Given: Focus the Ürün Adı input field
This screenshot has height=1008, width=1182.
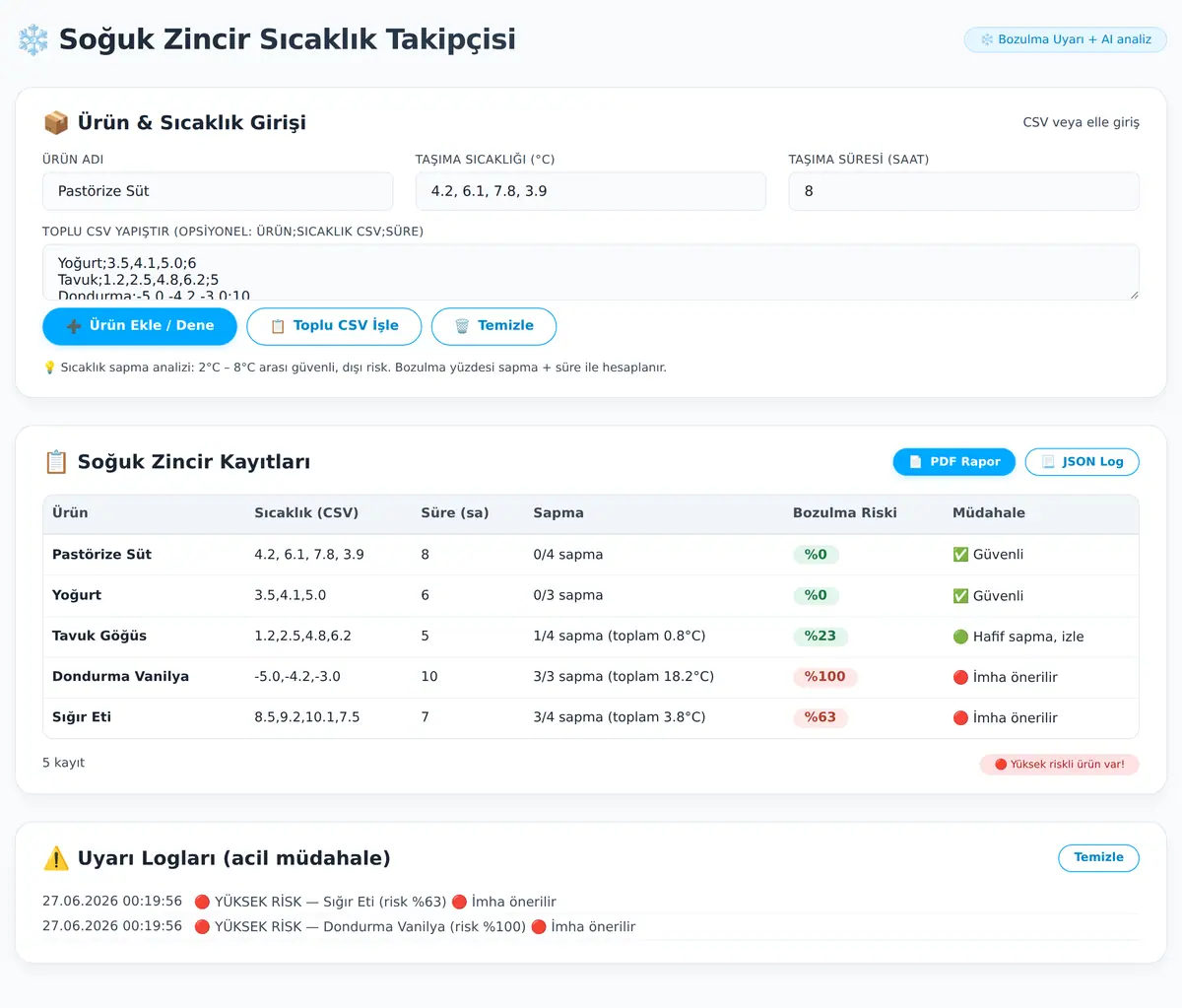Looking at the screenshot, I should 218,191.
